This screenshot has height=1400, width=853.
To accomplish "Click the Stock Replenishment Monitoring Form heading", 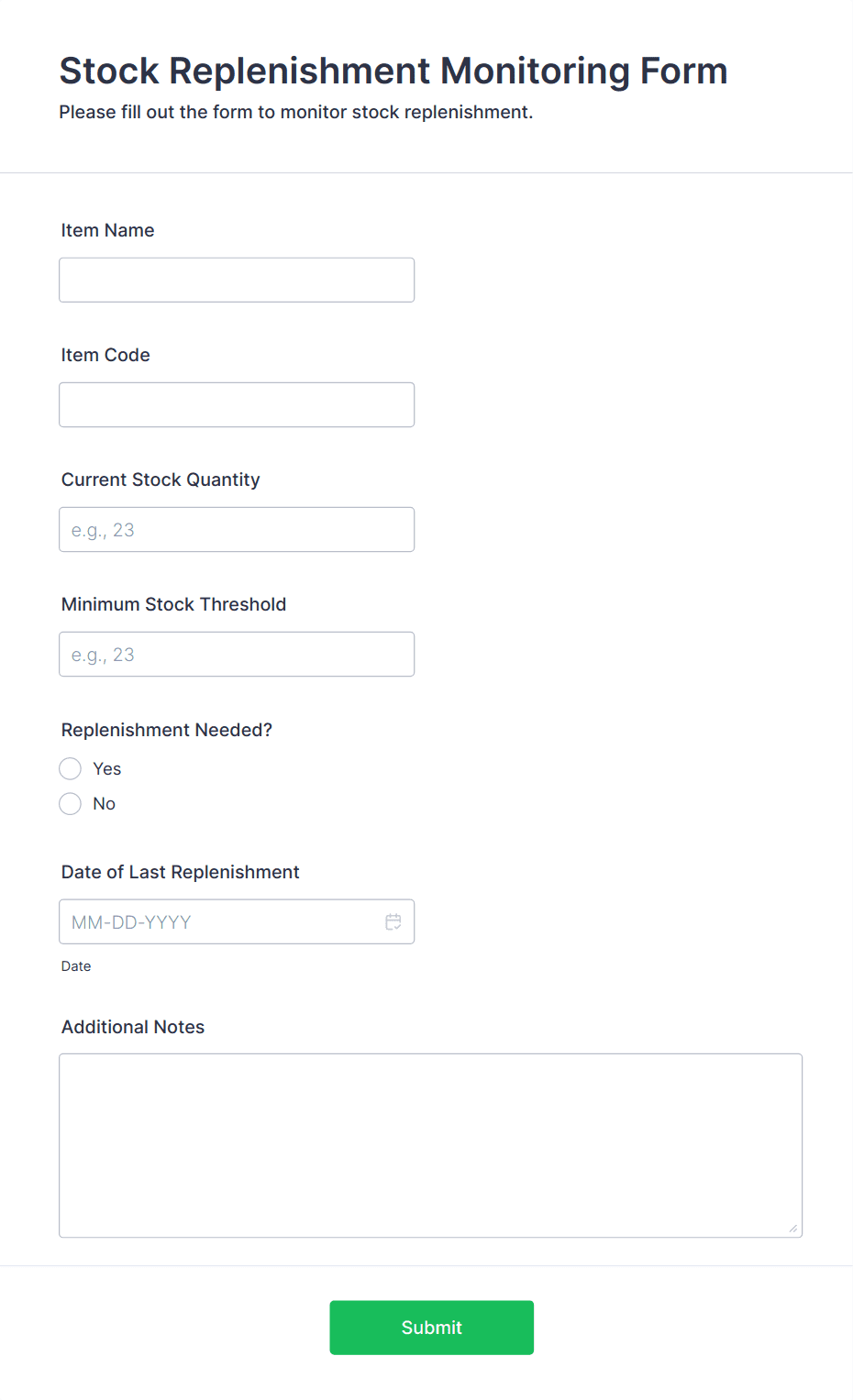I will click(393, 71).
